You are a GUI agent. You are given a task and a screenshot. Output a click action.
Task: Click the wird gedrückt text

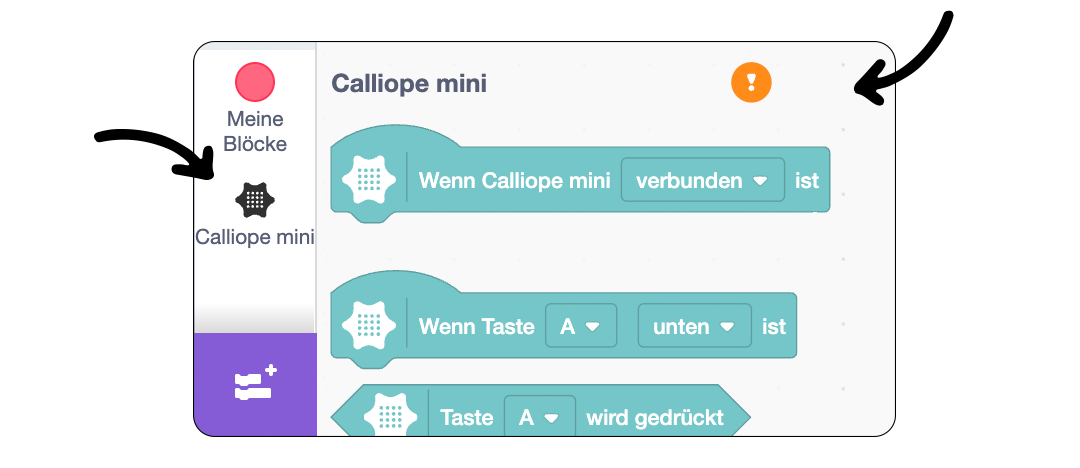(x=654, y=418)
